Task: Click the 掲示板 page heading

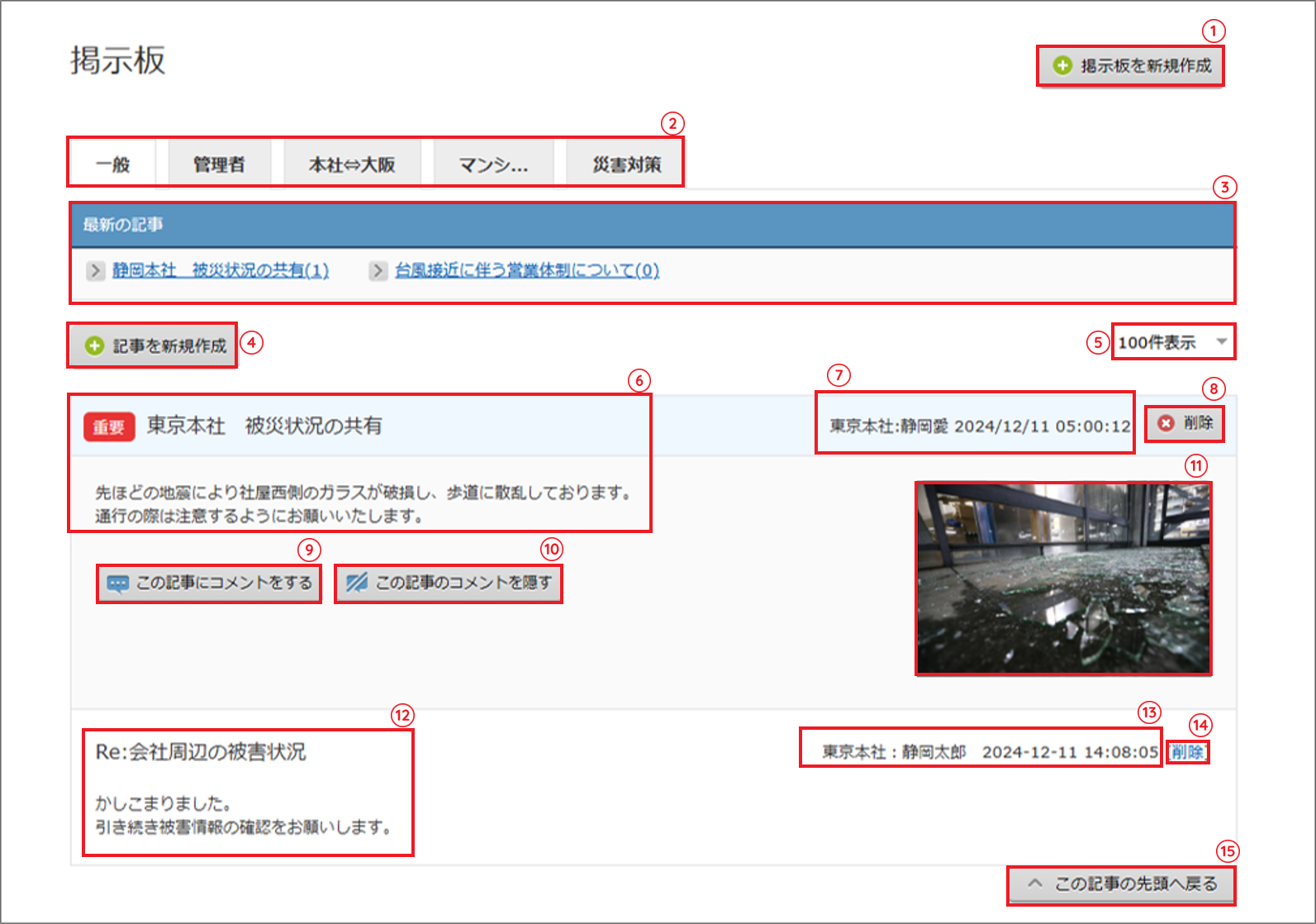Action: [118, 60]
